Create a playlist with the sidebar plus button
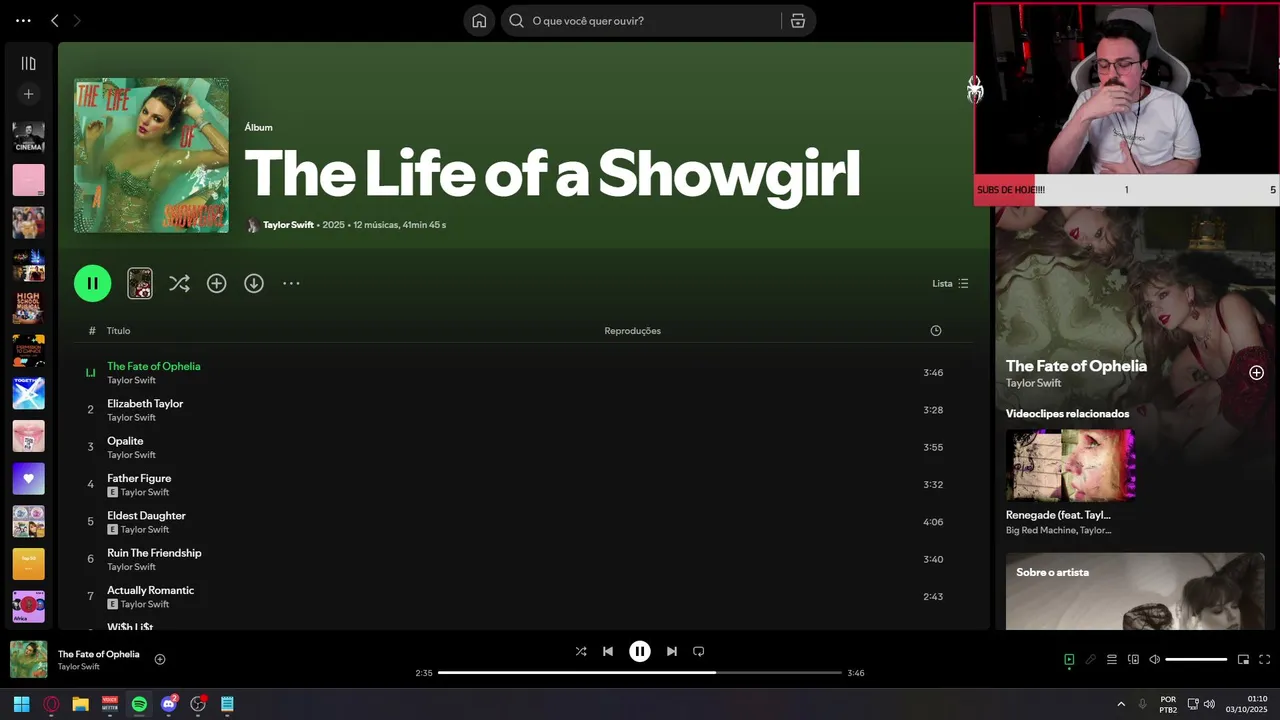 [x=28, y=94]
